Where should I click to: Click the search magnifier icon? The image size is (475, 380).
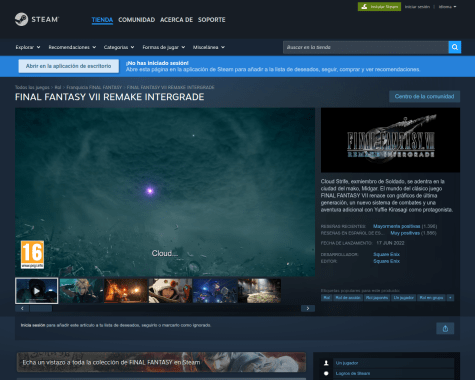coord(455,47)
